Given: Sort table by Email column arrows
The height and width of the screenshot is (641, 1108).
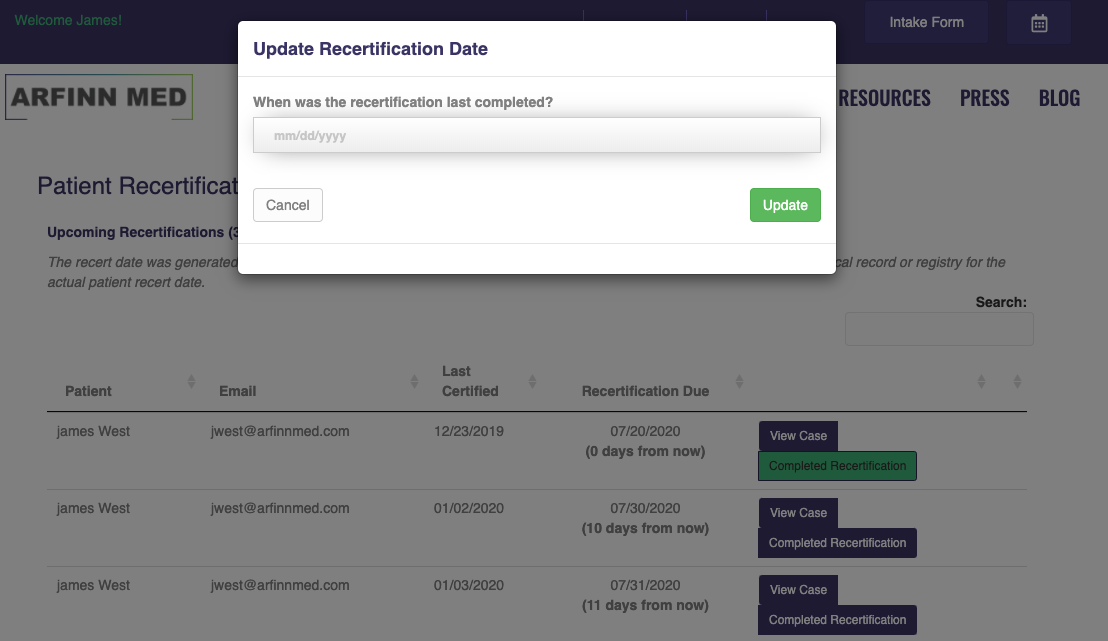Looking at the screenshot, I should (x=414, y=381).
